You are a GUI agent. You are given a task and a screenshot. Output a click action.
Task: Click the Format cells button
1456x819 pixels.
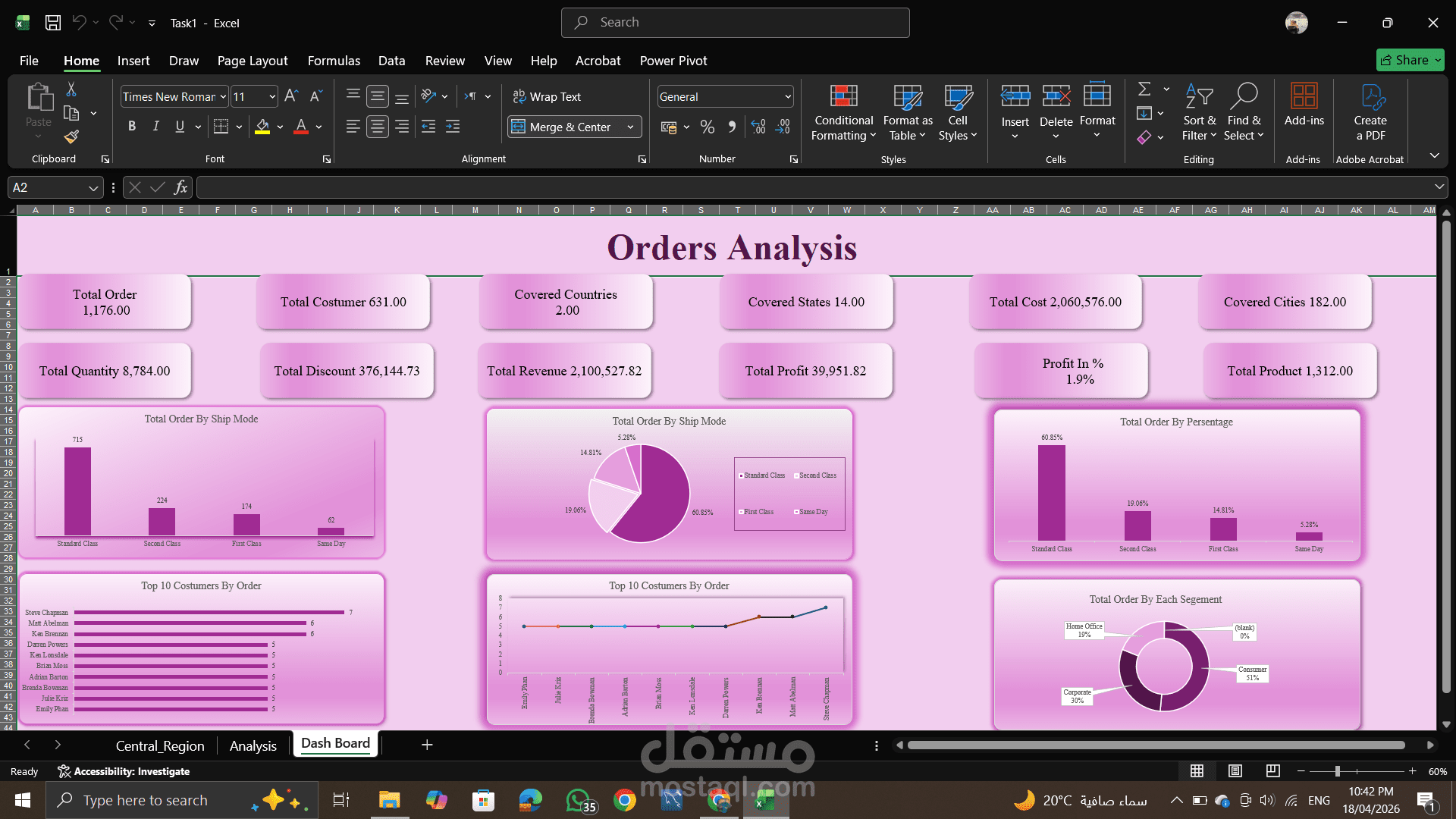click(x=1097, y=112)
